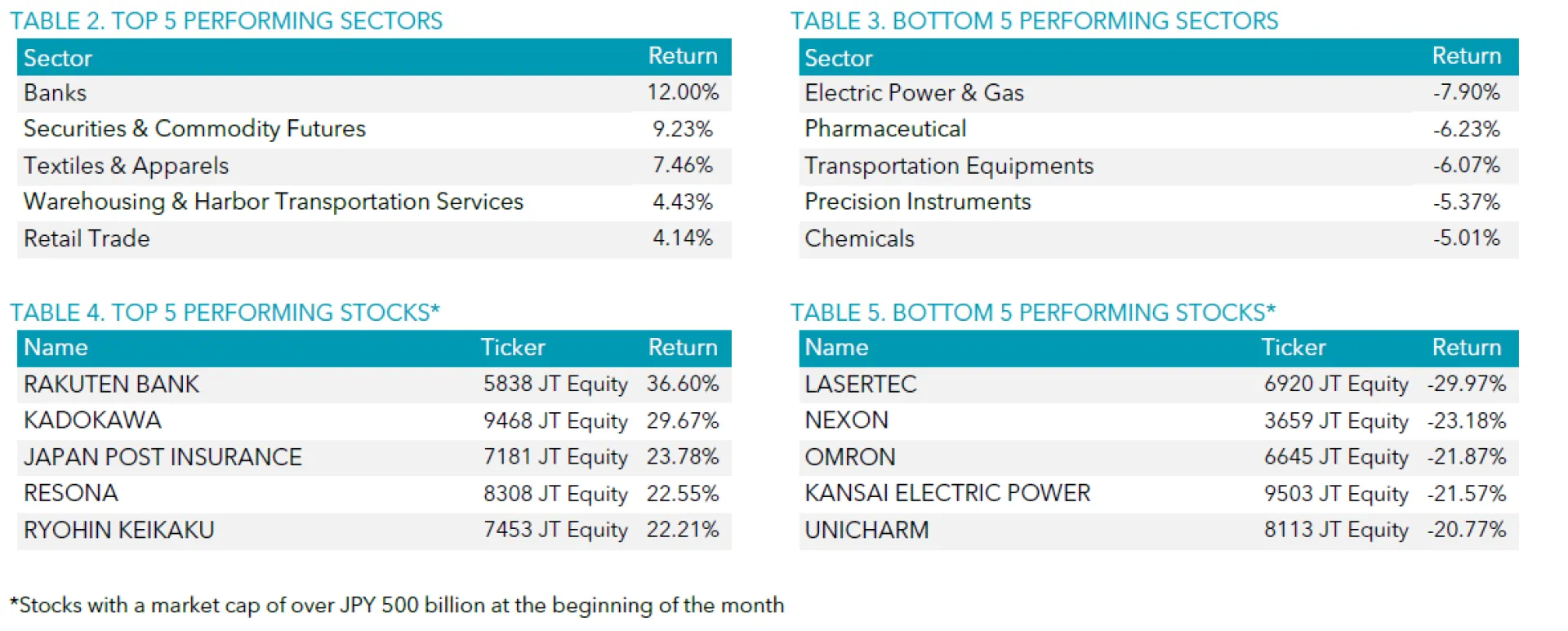Select the Precision Instruments sector cell
The width and height of the screenshot is (1568, 631).
[x=917, y=202]
